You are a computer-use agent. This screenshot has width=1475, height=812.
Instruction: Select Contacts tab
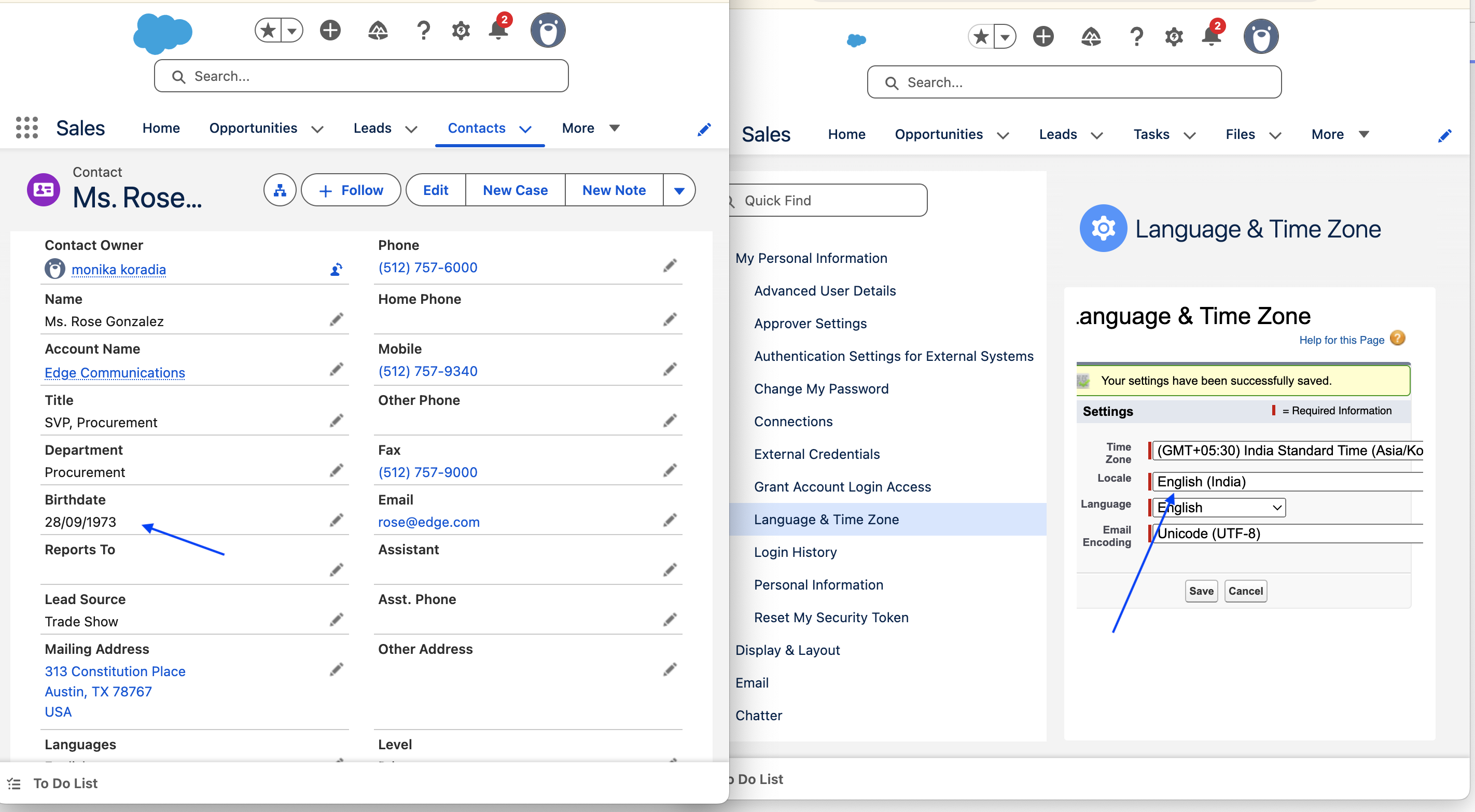pos(477,128)
